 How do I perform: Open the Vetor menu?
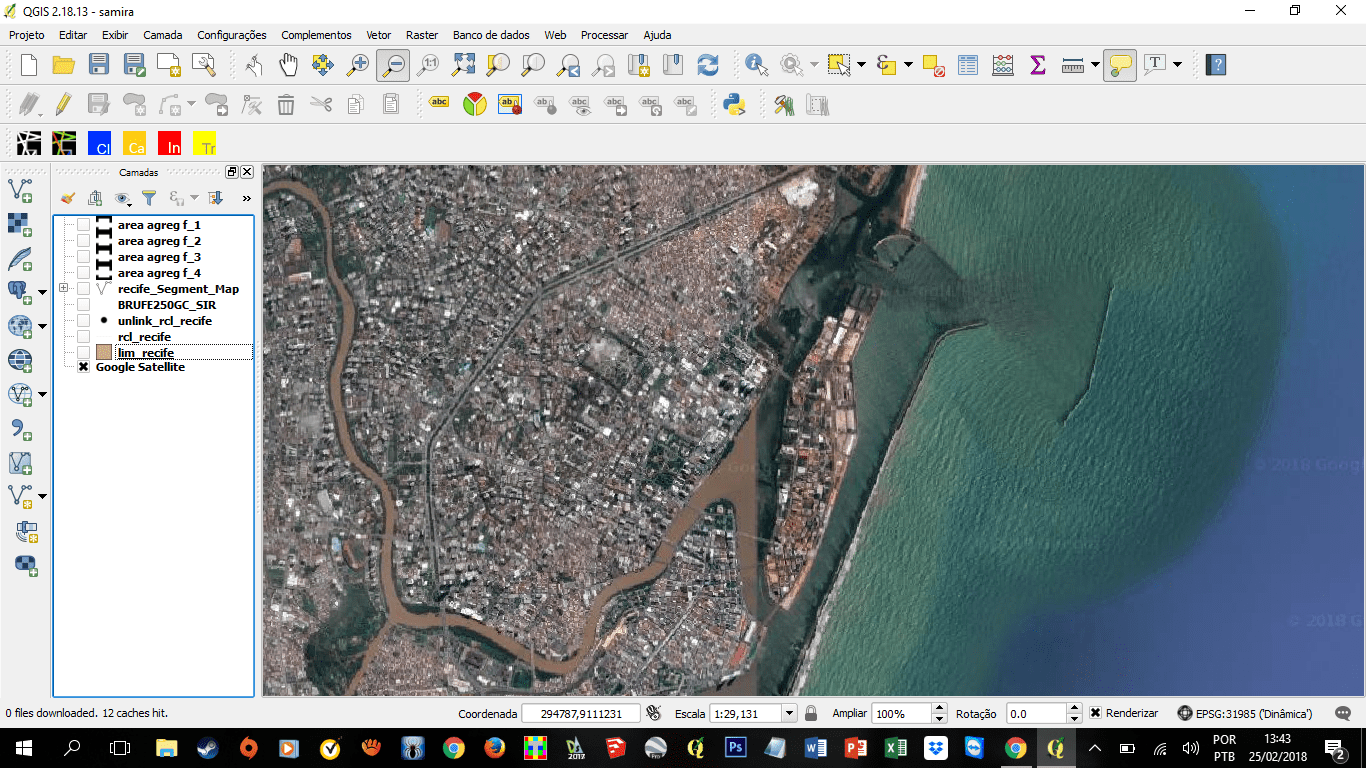(x=378, y=35)
